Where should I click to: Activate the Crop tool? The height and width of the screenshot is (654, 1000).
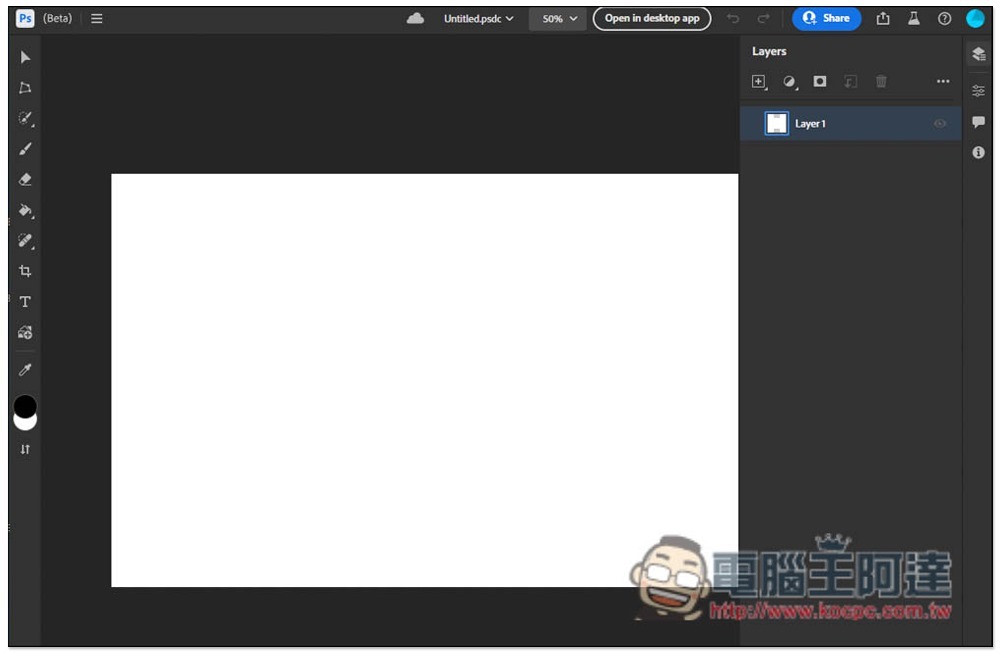(x=25, y=271)
